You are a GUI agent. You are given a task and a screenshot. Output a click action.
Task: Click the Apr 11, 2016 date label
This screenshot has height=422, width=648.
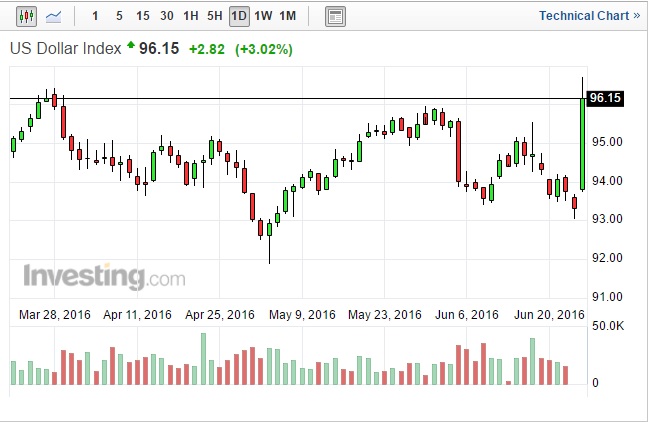pyautogui.click(x=137, y=315)
